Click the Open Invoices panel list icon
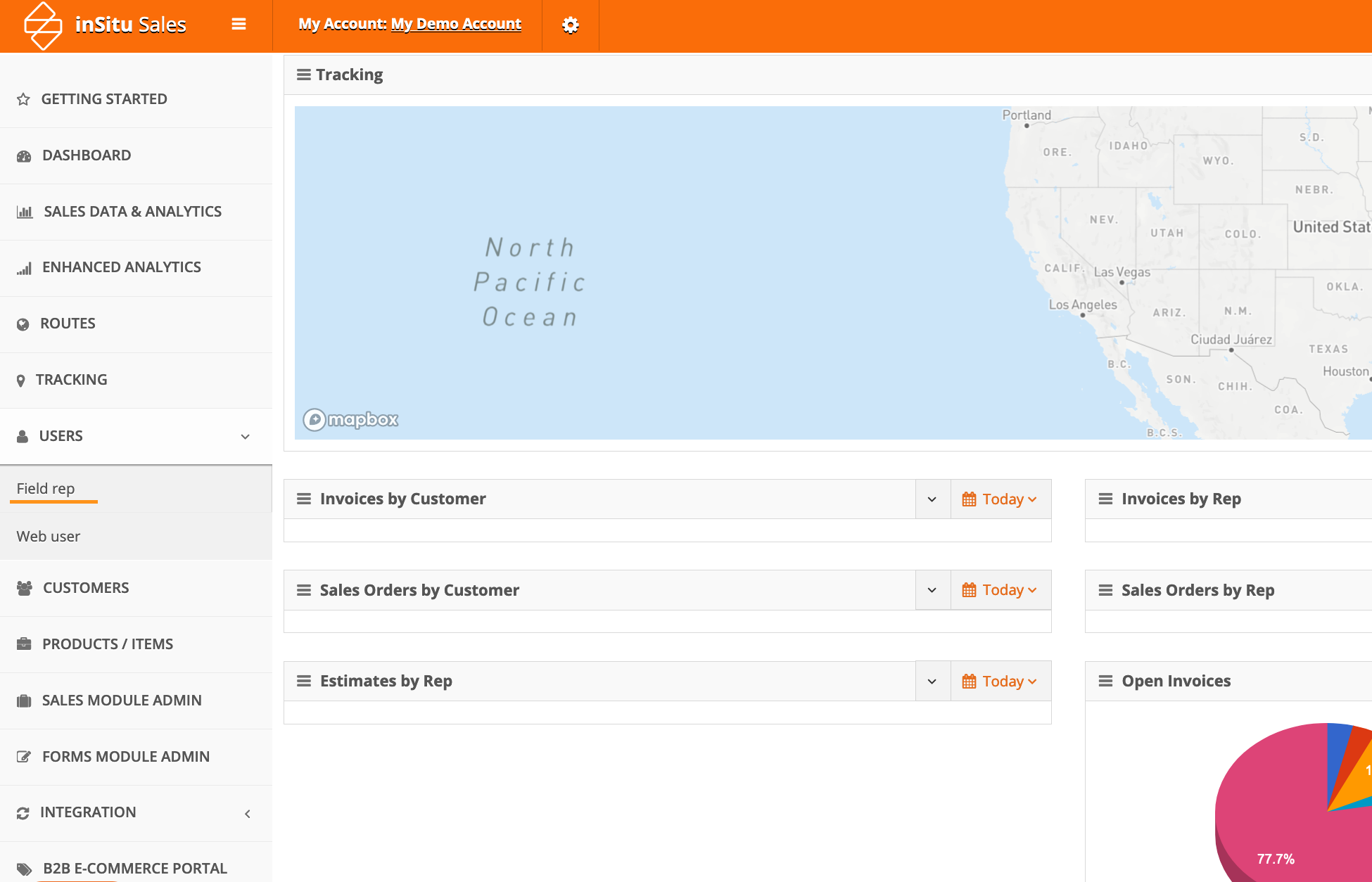 tap(1105, 681)
